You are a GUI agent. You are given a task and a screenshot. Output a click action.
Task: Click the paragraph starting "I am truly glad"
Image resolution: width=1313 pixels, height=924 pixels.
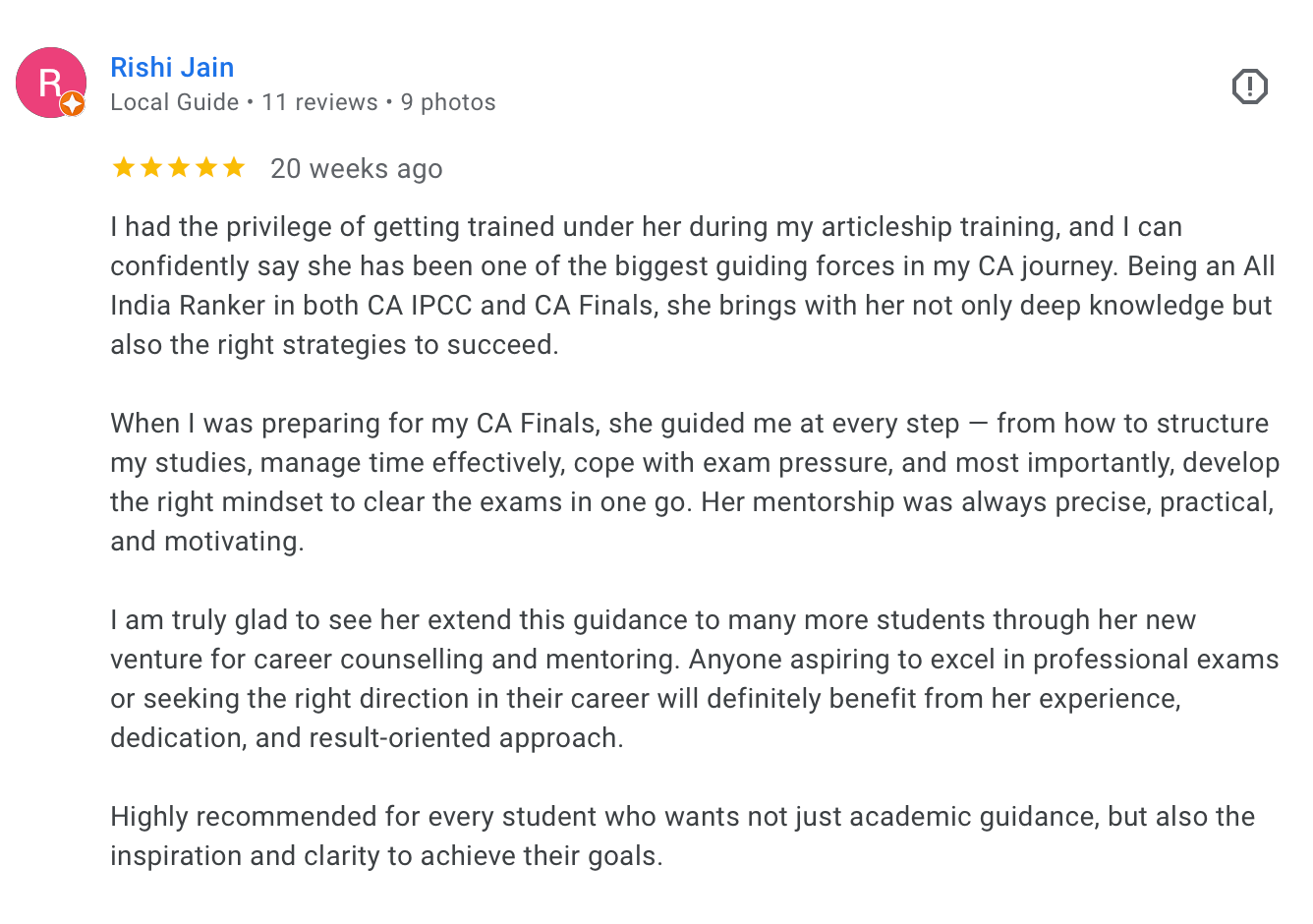688,678
